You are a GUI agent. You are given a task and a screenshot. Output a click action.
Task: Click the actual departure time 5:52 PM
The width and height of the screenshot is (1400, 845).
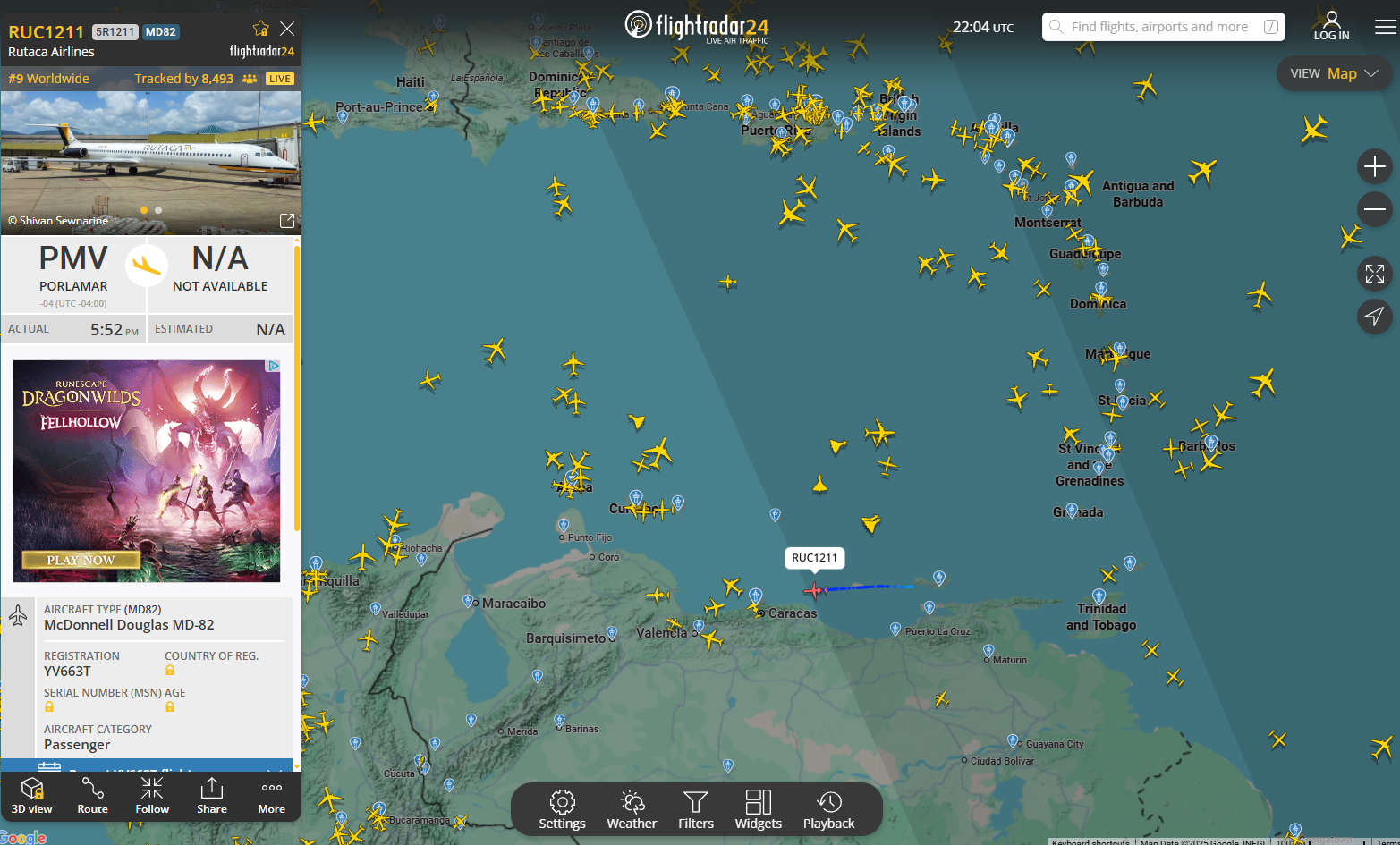pyautogui.click(x=115, y=329)
